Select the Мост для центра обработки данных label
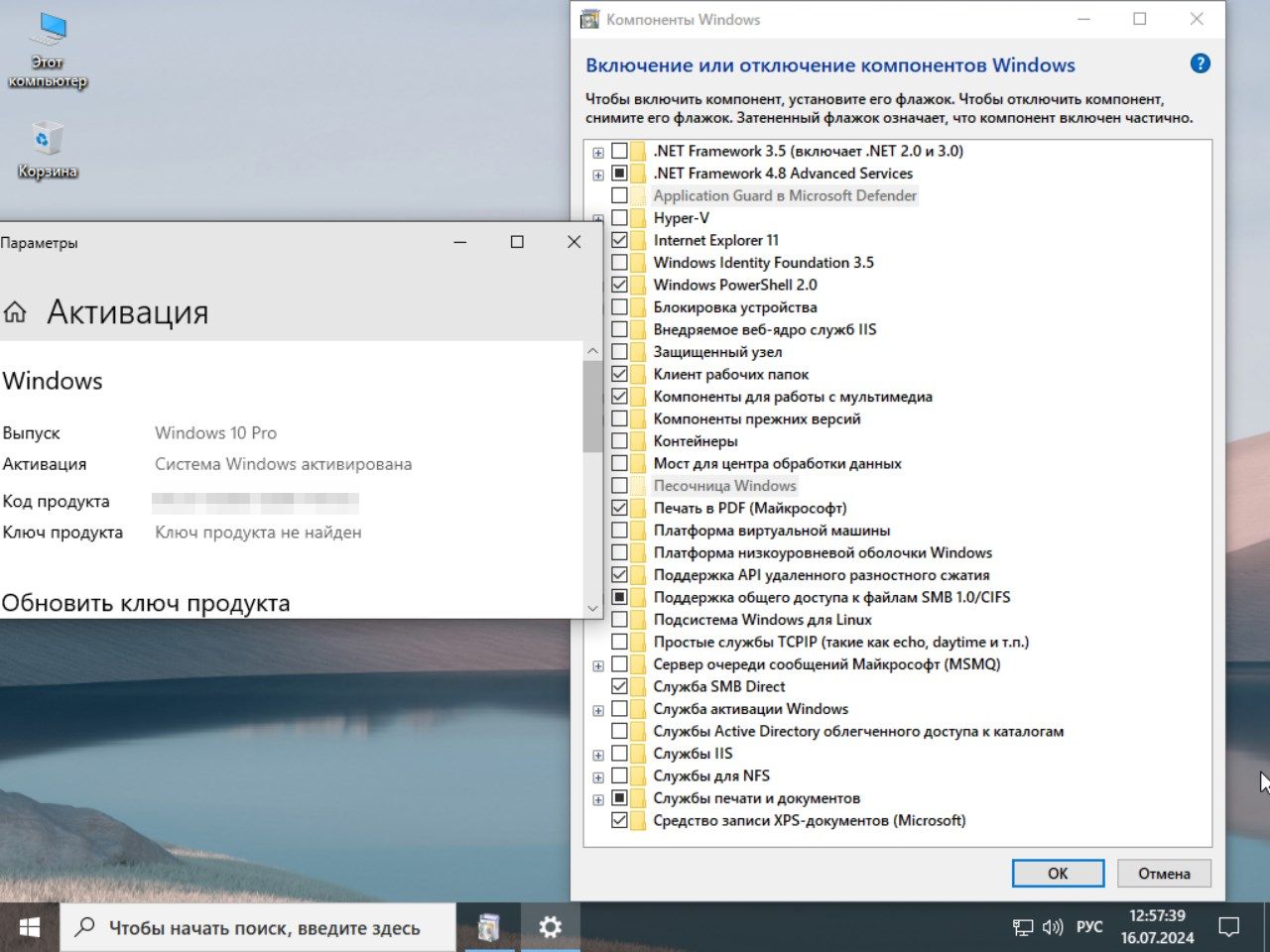1270x952 pixels. coord(777,463)
